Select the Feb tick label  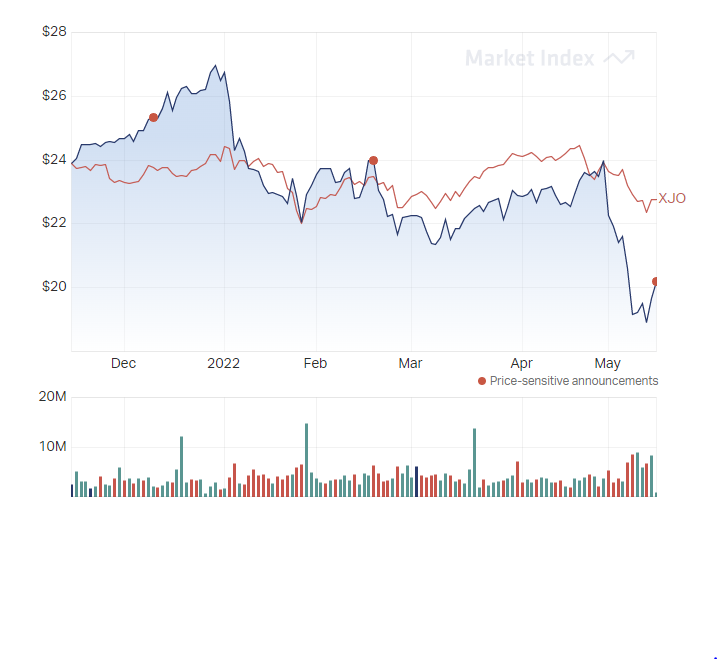[315, 363]
